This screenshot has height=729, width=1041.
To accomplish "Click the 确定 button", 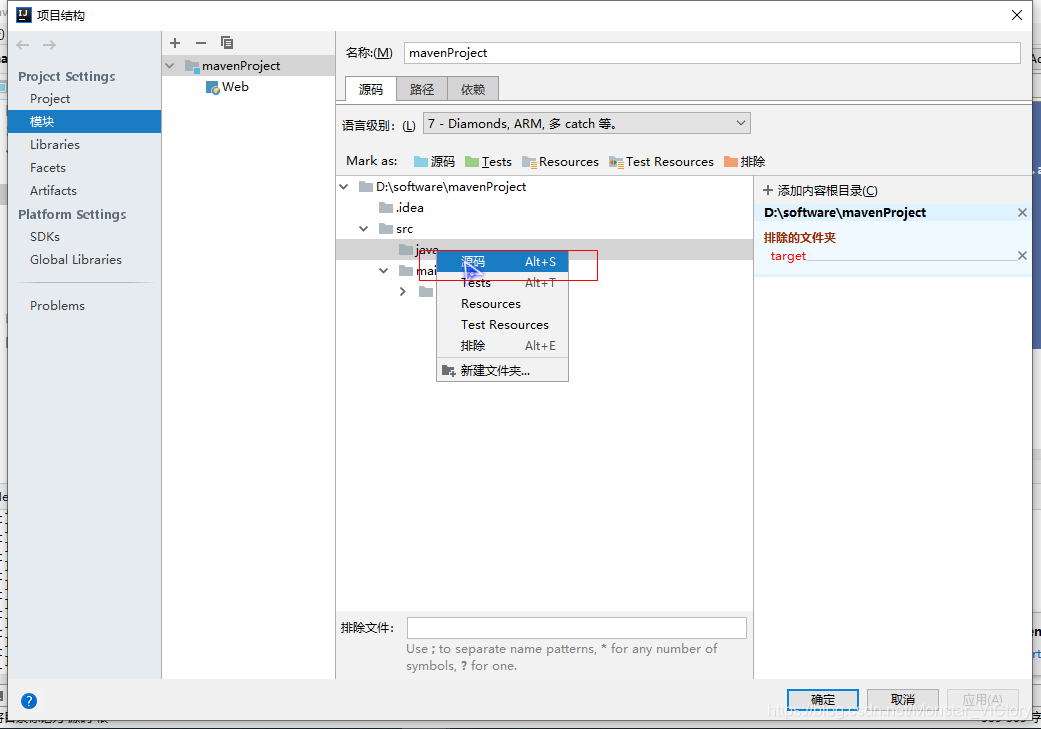I will 823,700.
